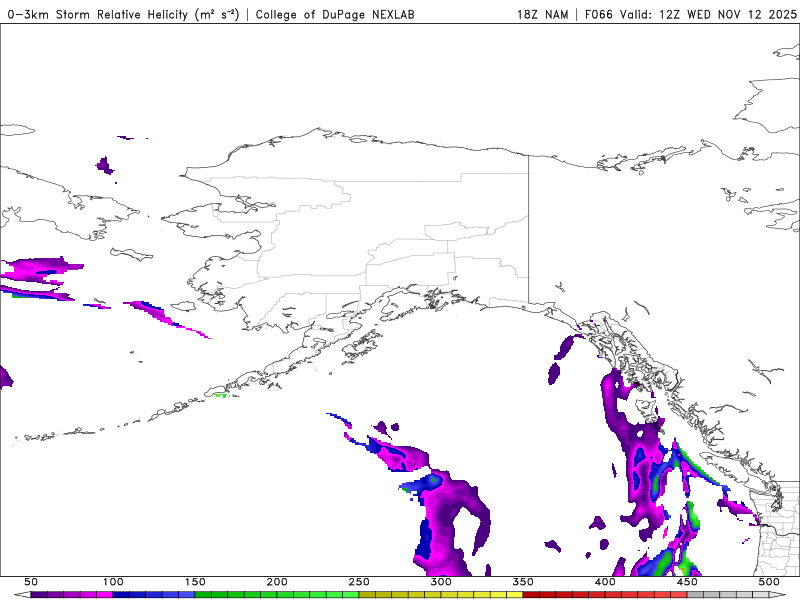
Task: Click the '200' scale label
Action: tap(277, 582)
